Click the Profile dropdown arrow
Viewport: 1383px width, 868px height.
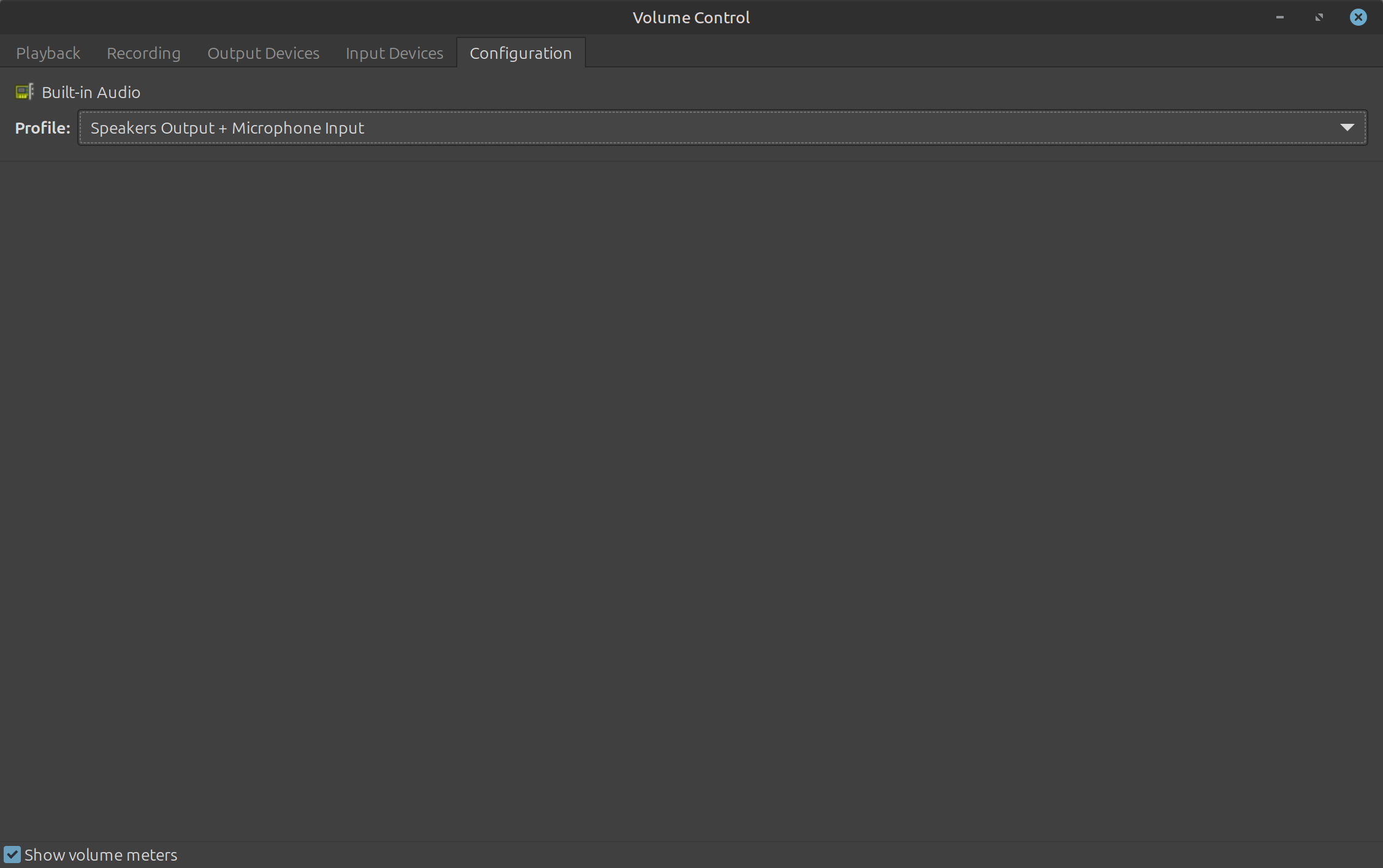(x=1347, y=128)
